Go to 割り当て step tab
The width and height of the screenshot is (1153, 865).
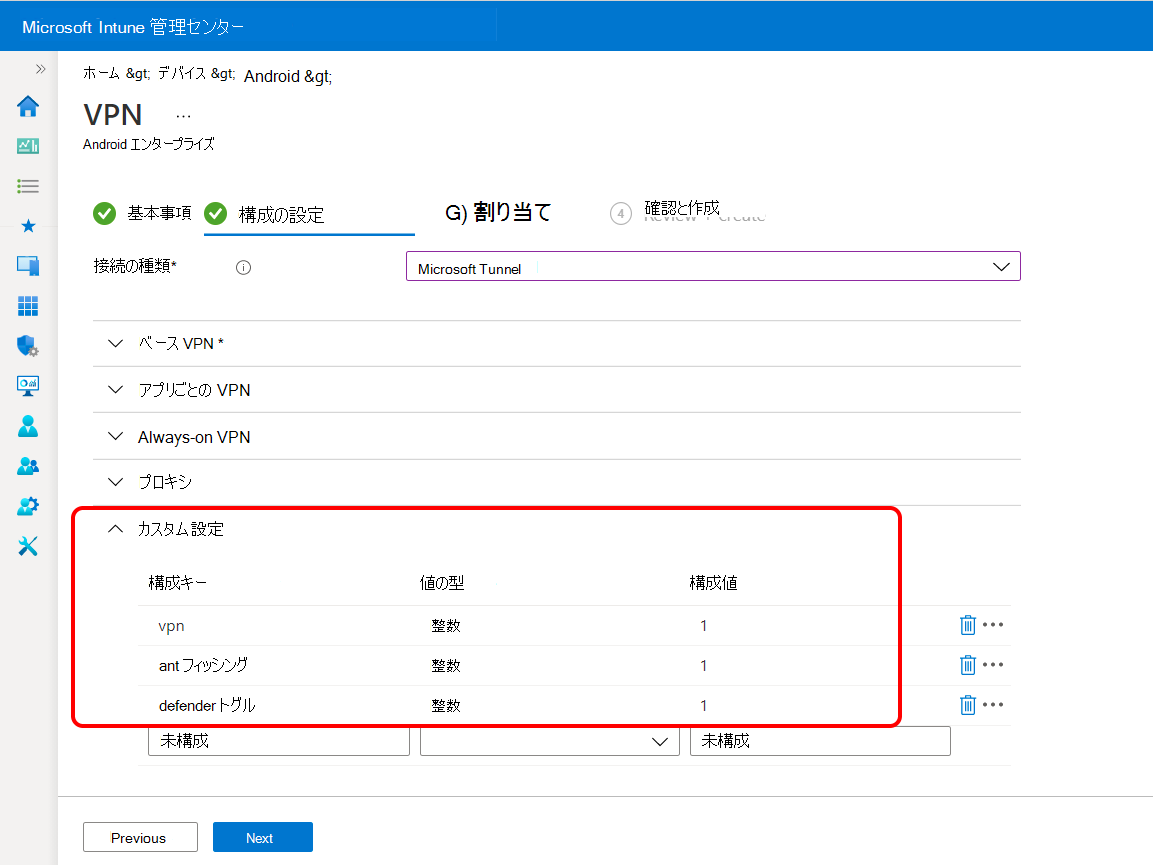498,213
